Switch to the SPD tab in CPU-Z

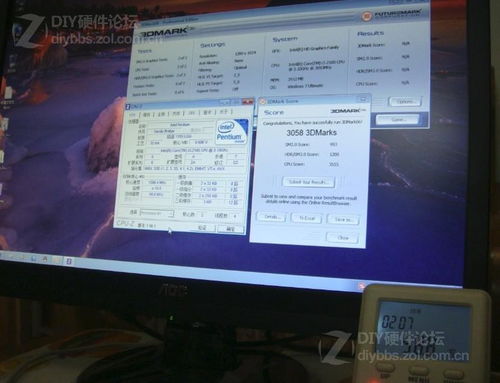tap(191, 113)
